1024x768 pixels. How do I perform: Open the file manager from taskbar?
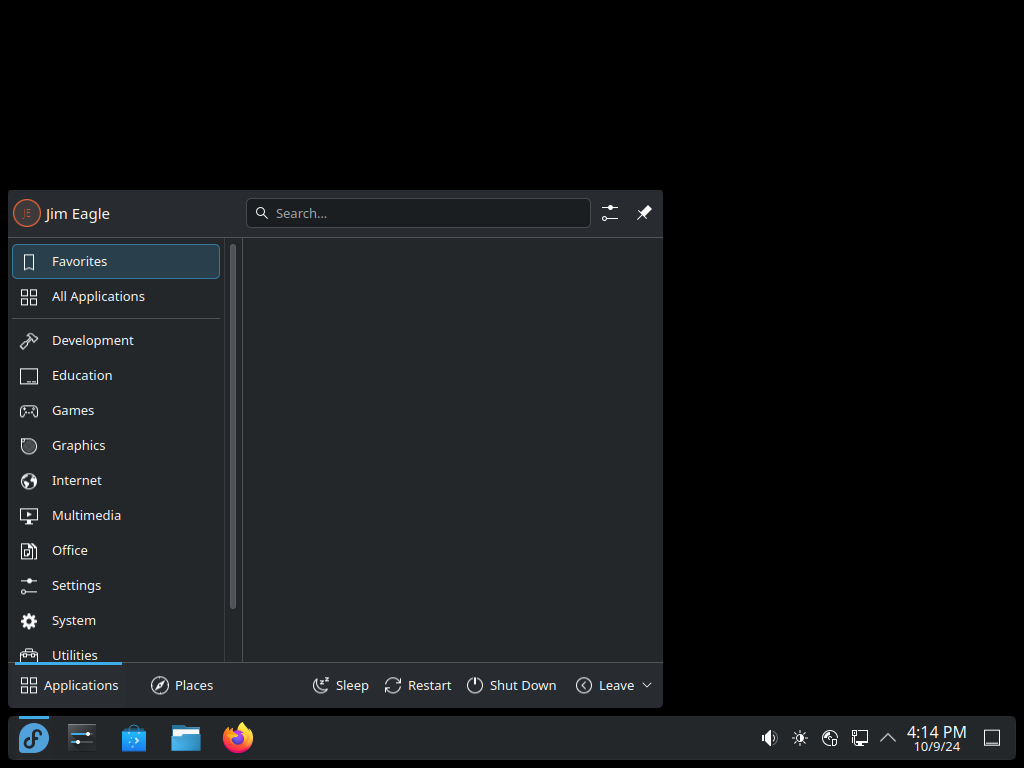click(x=186, y=739)
